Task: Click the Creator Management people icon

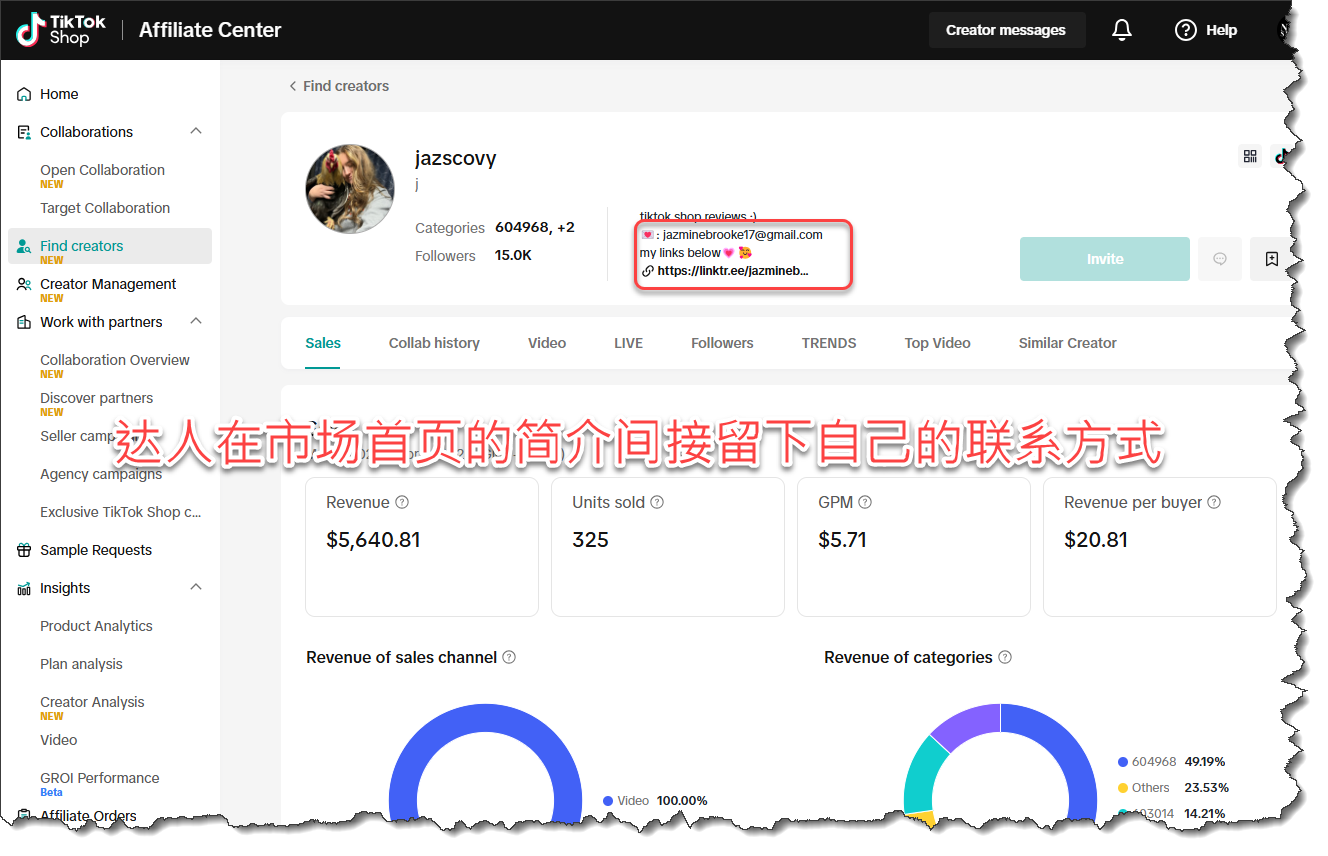Action: pyautogui.click(x=24, y=284)
